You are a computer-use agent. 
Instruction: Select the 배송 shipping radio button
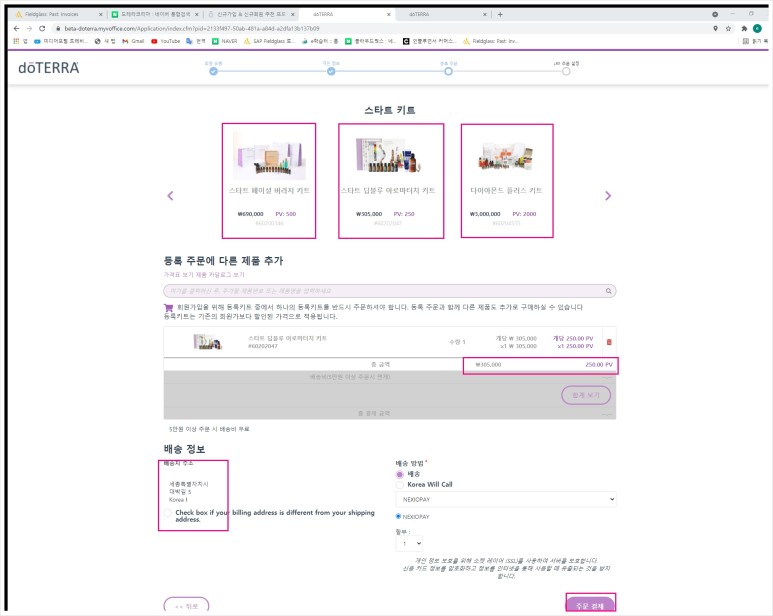pos(400,475)
